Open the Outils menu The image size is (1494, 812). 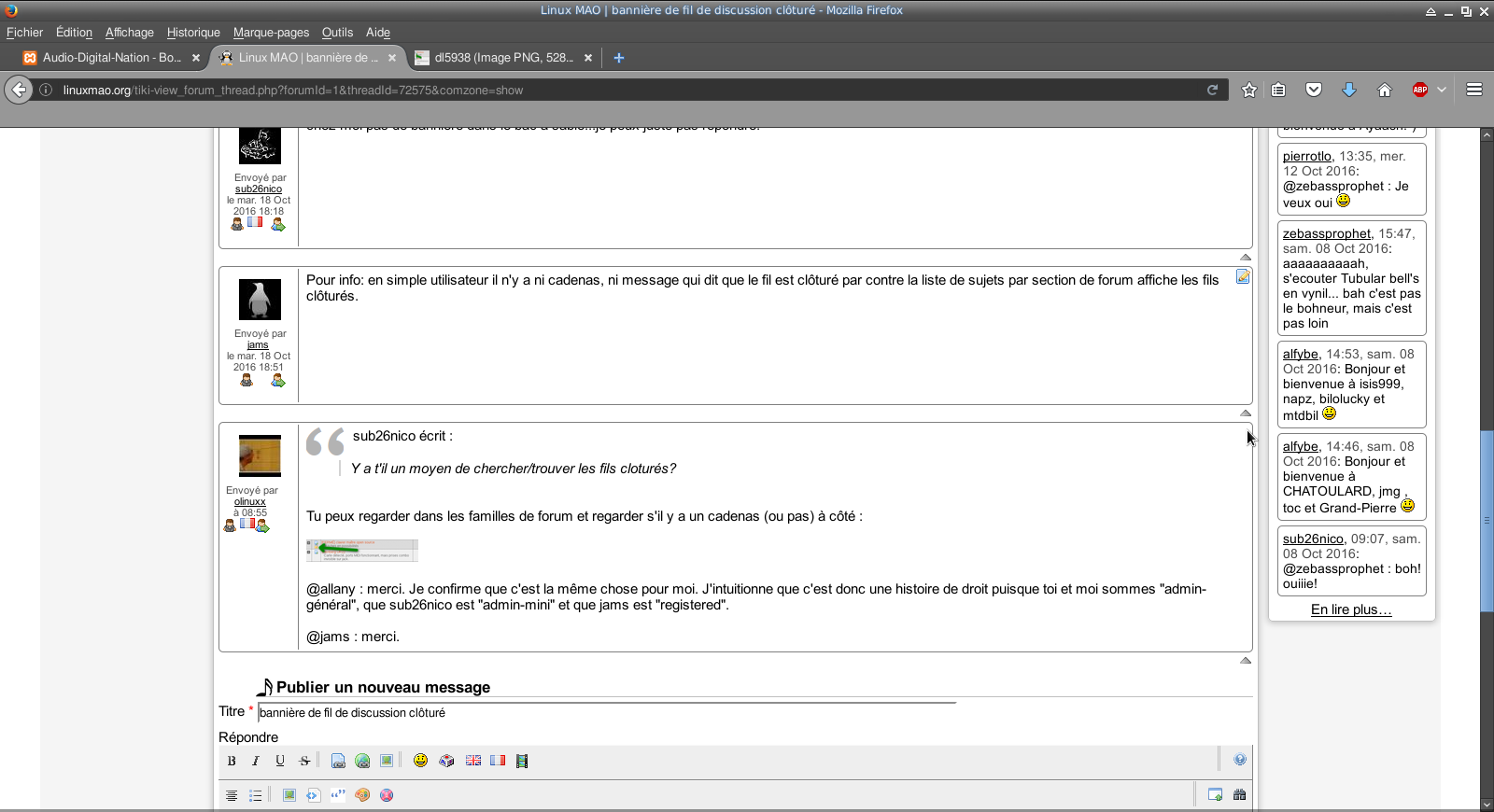(337, 32)
